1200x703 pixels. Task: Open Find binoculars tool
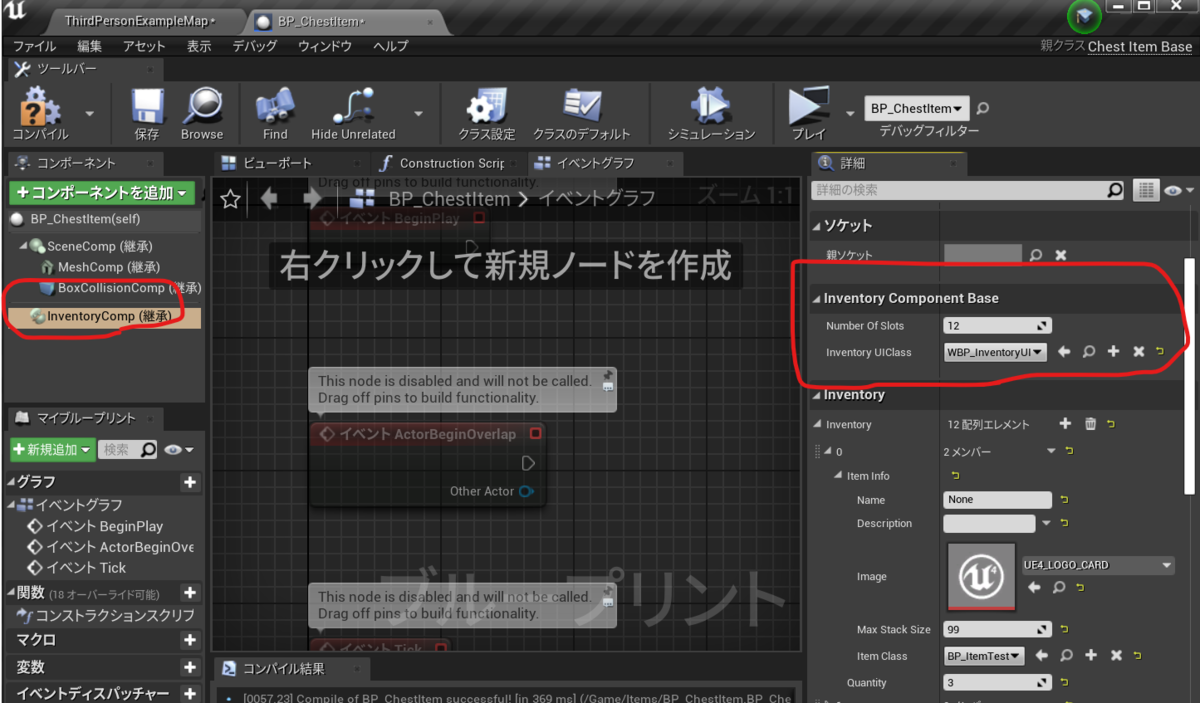275,108
